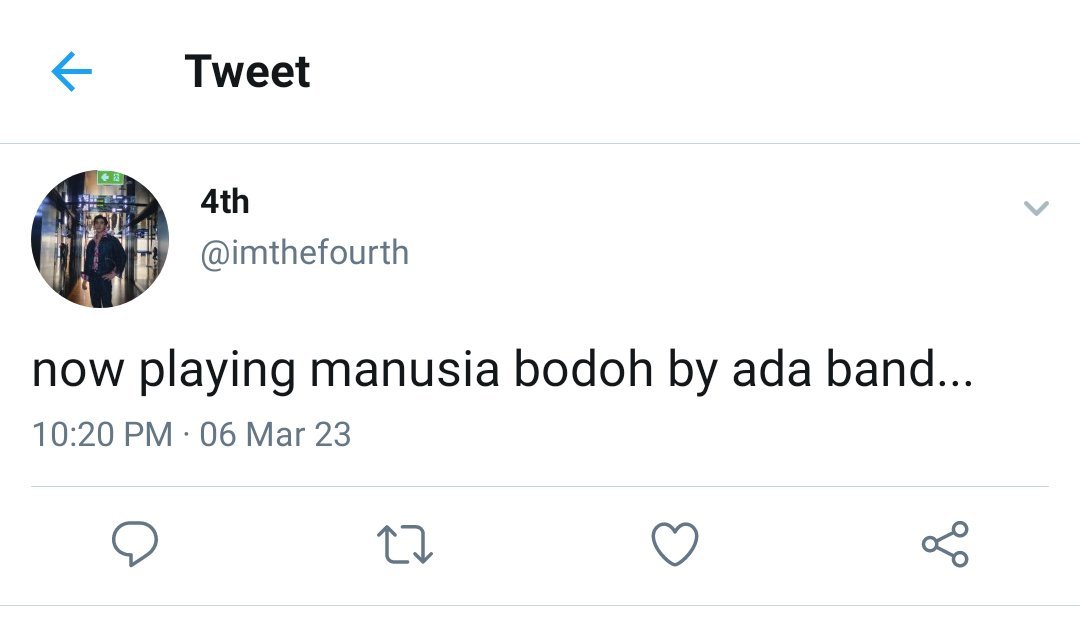The image size is (1080, 621).
Task: Share the tweet using the share icon
Action: tap(944, 545)
